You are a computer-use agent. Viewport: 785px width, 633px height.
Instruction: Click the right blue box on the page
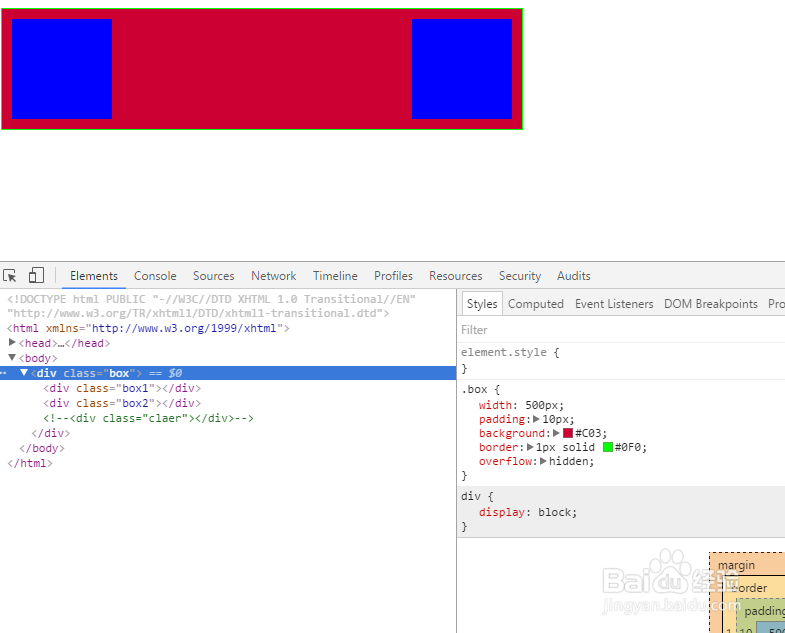coord(462,69)
